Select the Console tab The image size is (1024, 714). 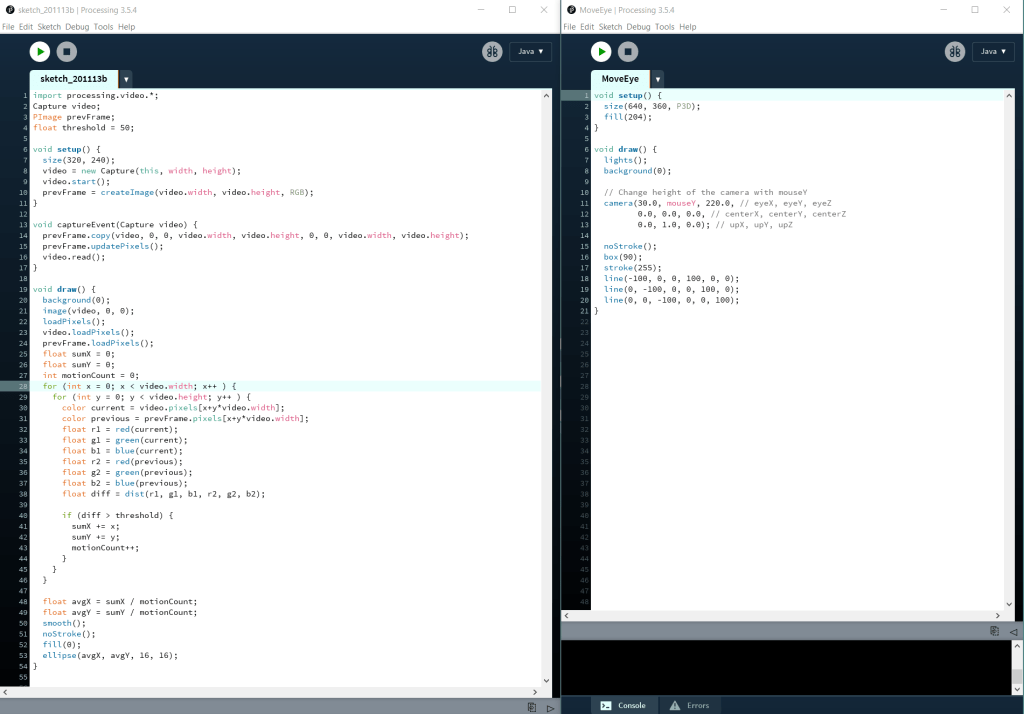pos(623,705)
